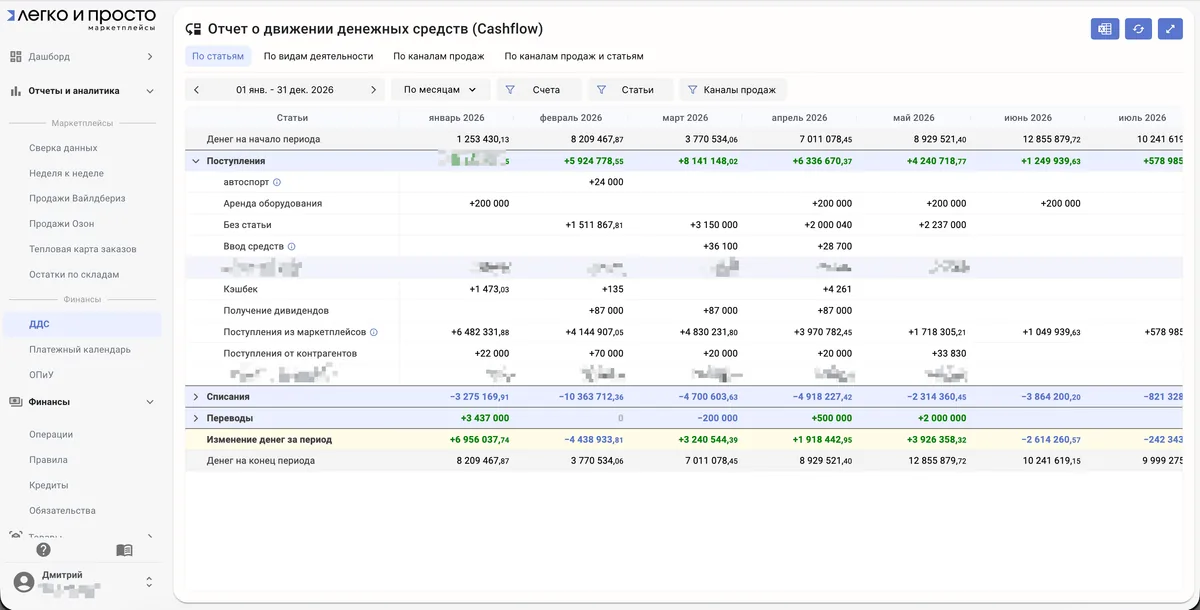Click the Дашборд grid icon
Image resolution: width=1200 pixels, height=610 pixels.
point(16,57)
